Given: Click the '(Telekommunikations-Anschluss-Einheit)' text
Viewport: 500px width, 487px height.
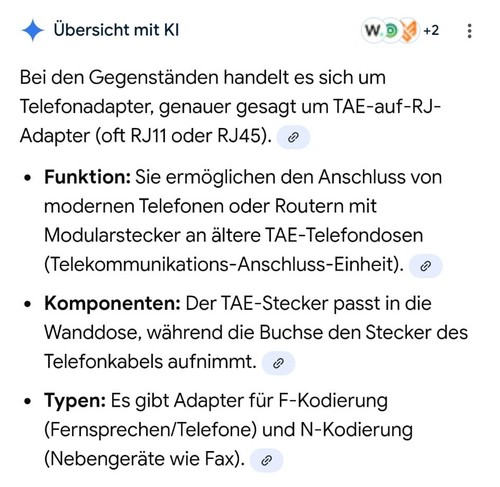Looking at the screenshot, I should [224, 265].
